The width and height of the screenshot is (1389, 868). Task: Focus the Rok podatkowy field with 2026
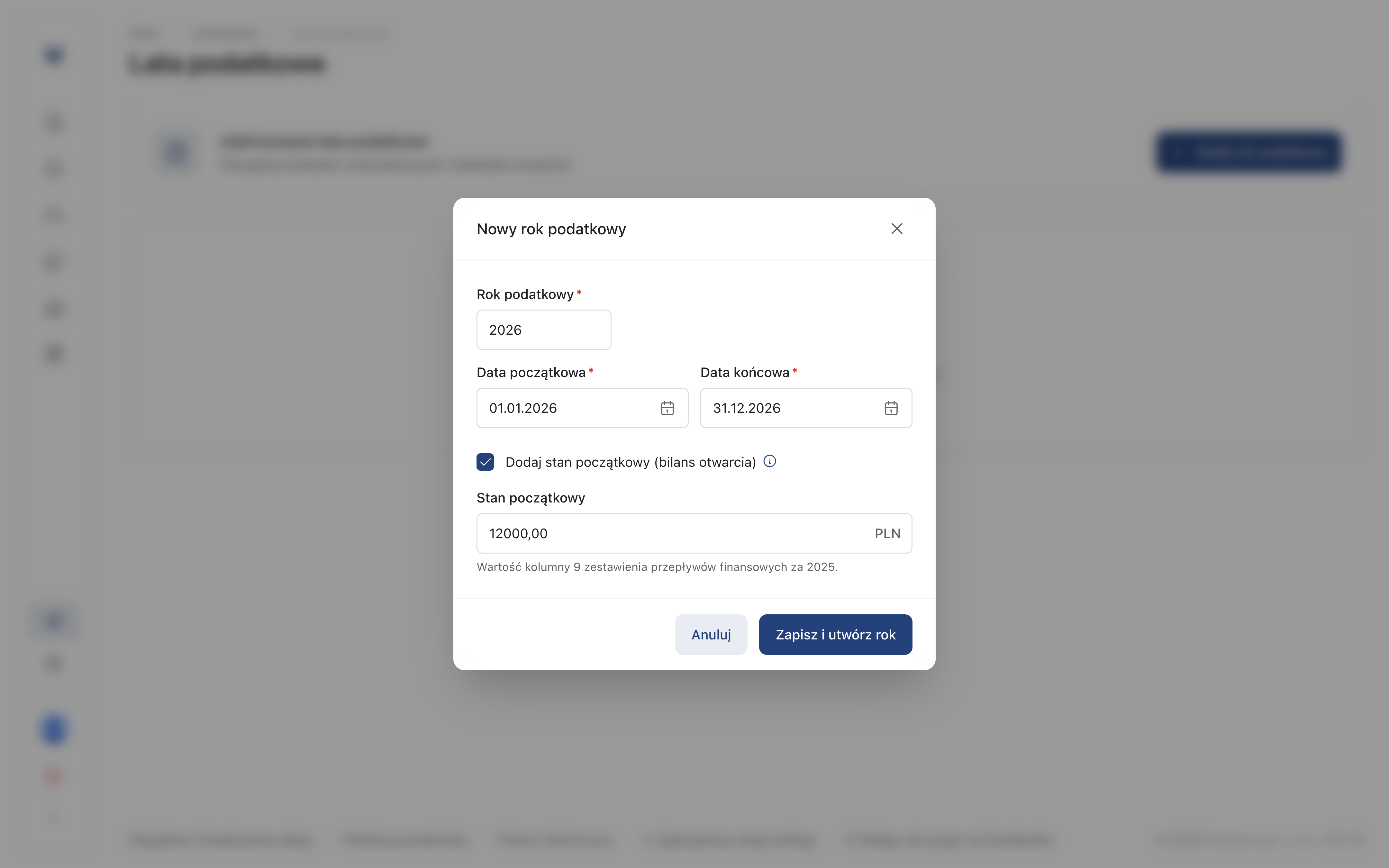coord(544,330)
